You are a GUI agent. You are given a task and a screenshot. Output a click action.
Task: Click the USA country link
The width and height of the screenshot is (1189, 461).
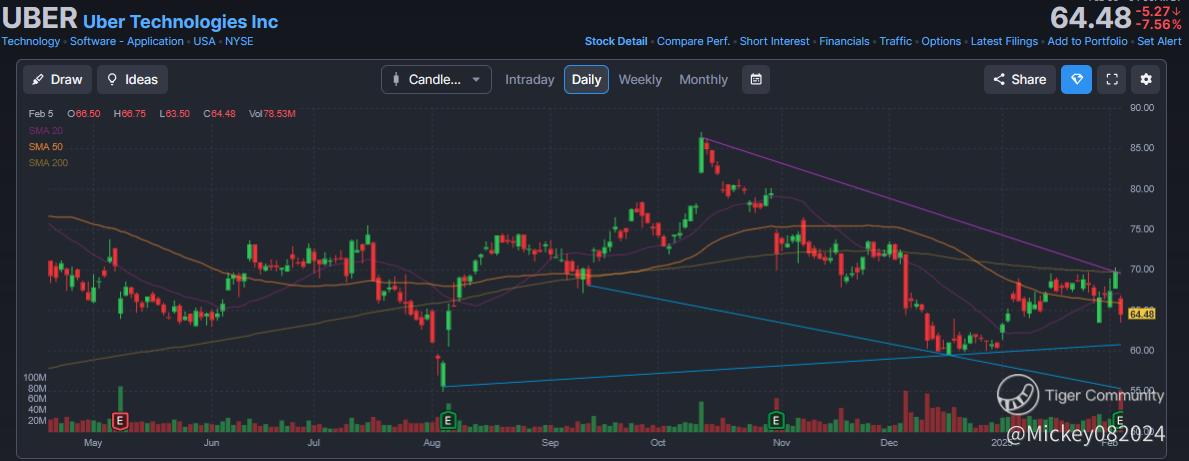[204, 42]
